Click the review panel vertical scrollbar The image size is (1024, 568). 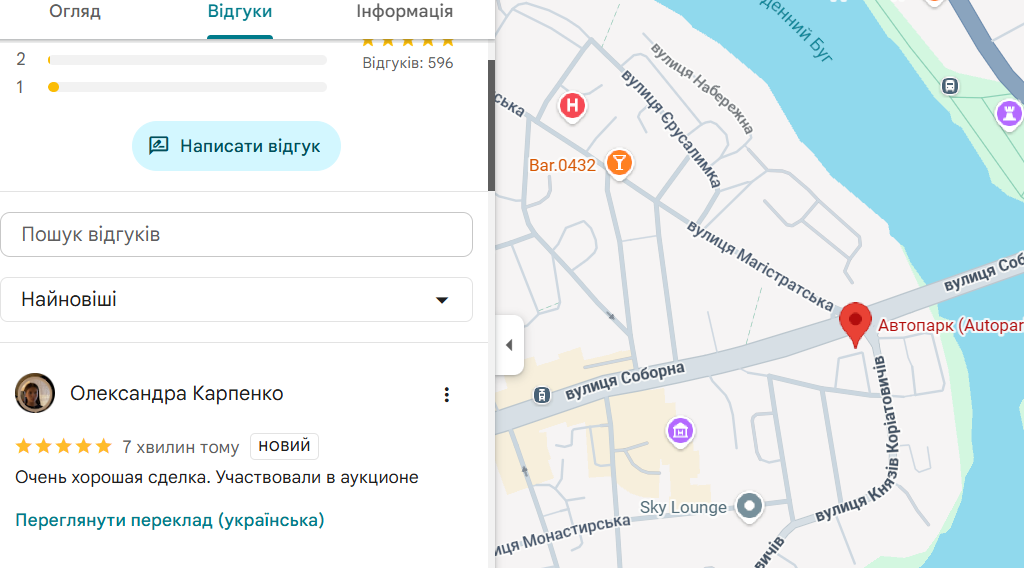click(491, 125)
